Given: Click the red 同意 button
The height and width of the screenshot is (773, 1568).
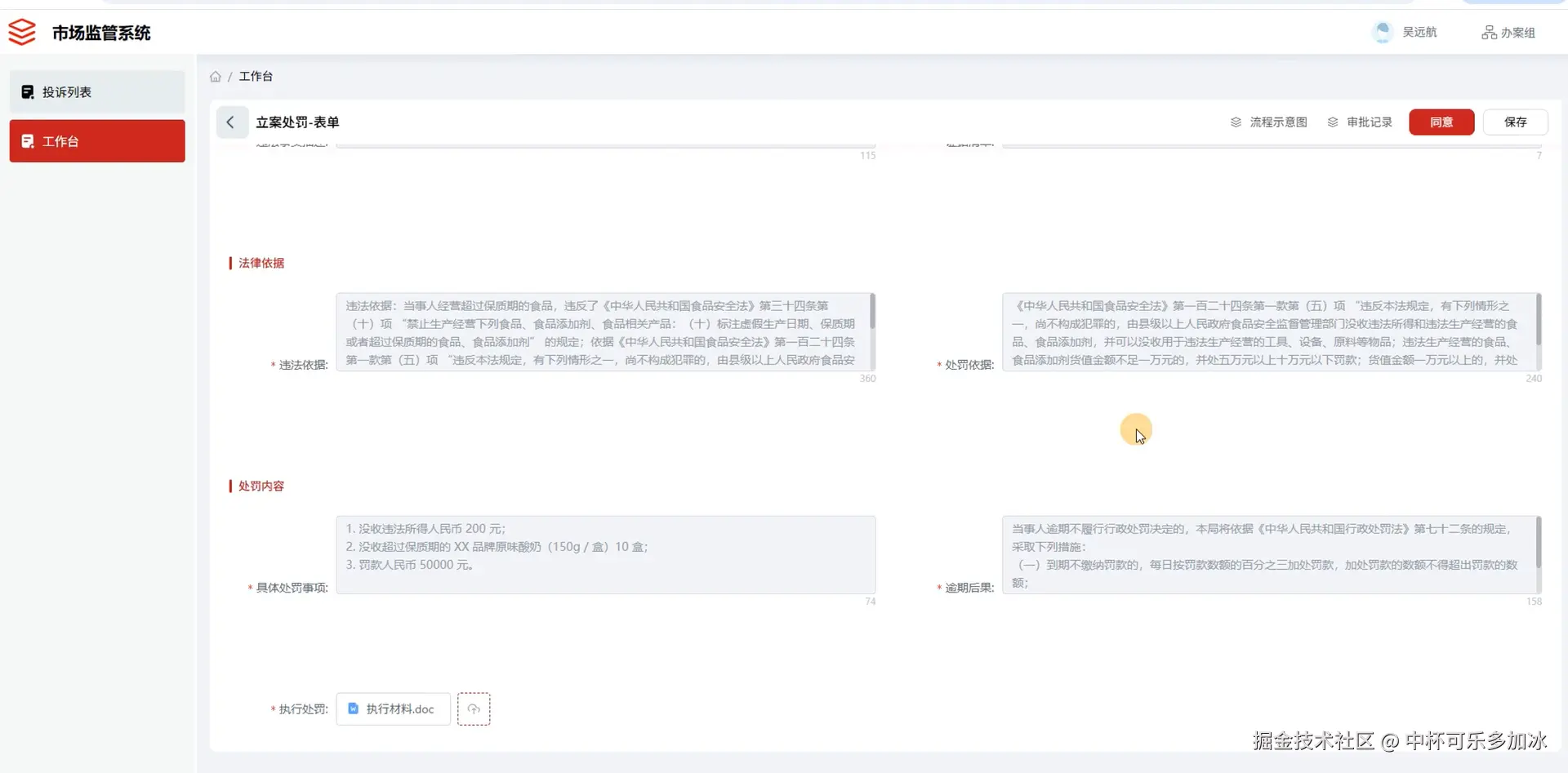Looking at the screenshot, I should coord(1441,122).
